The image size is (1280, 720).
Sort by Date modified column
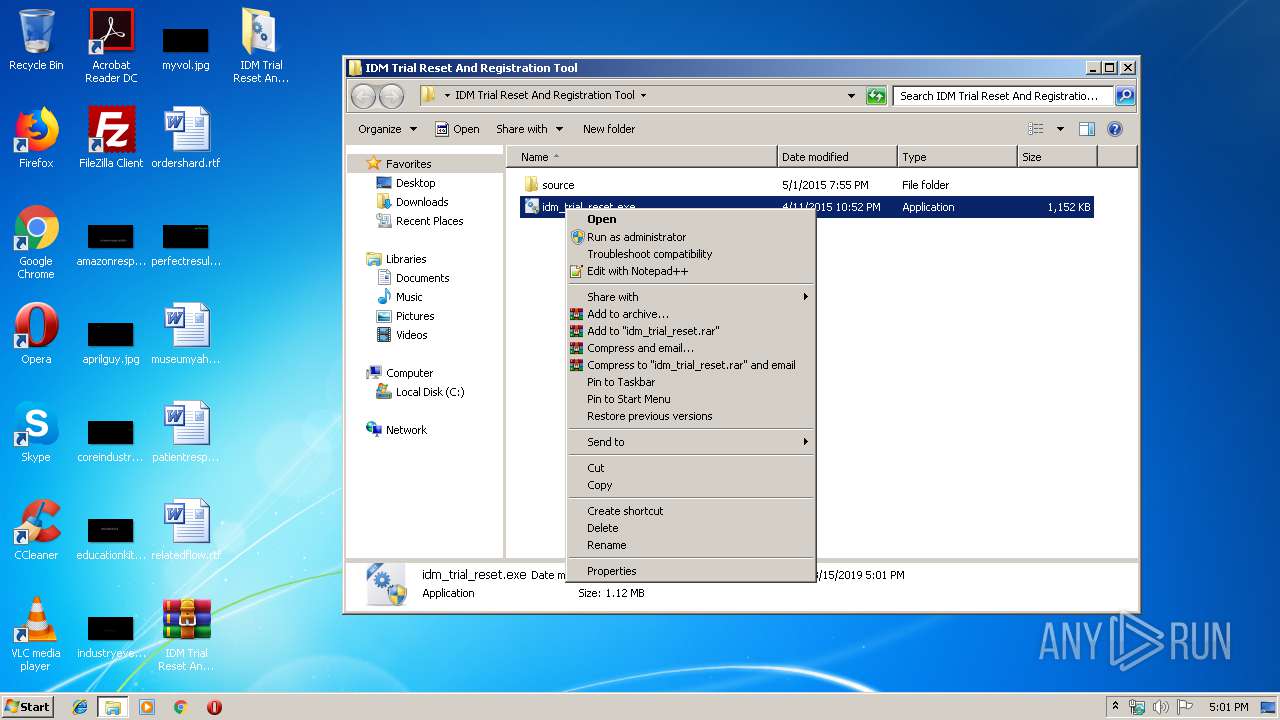pos(837,157)
